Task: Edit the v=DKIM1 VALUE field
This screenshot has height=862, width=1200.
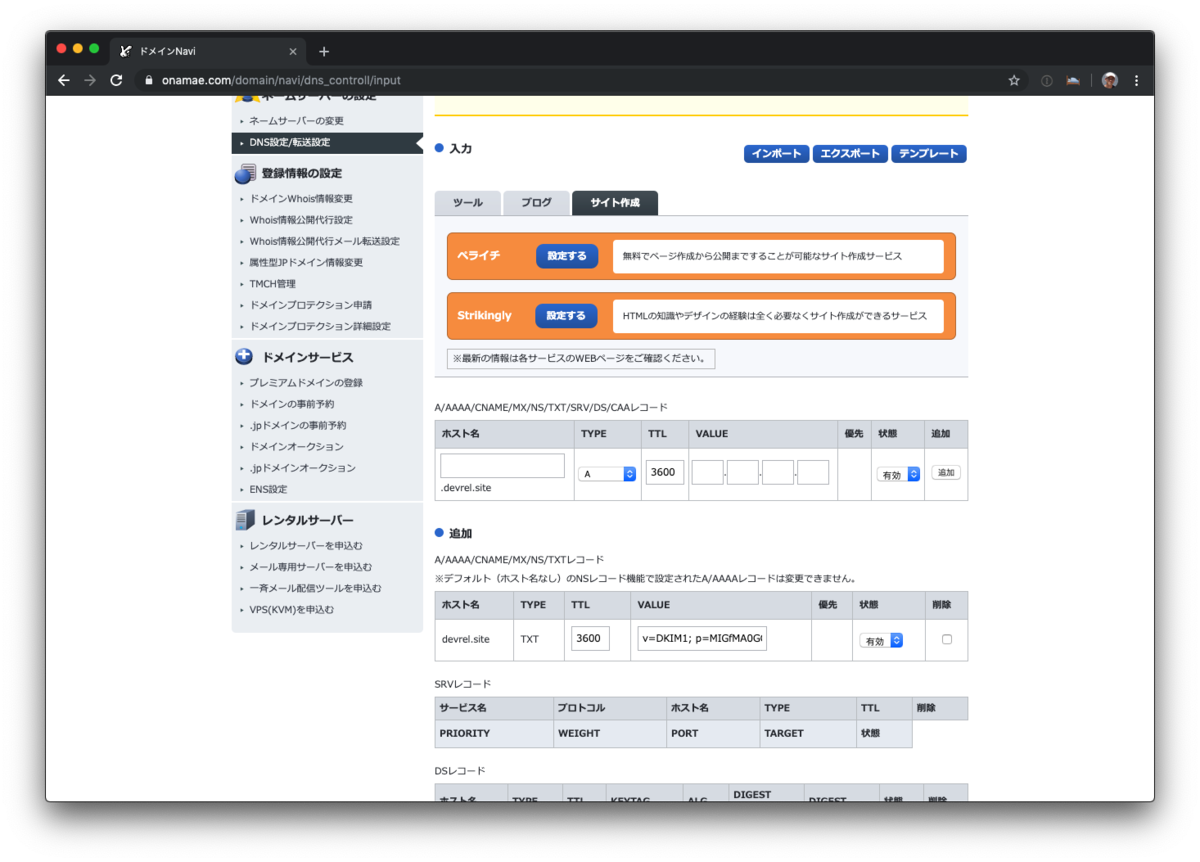Action: coord(702,638)
